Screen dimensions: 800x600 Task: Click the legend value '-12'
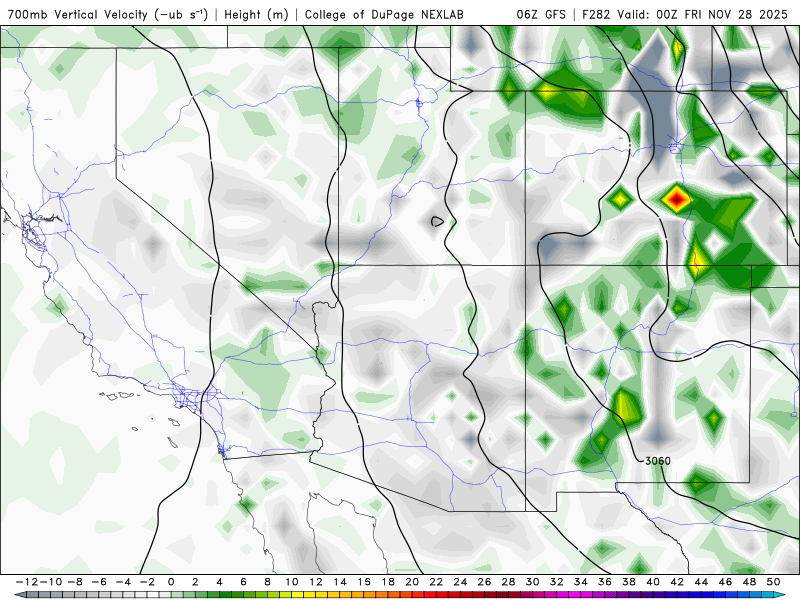(x=27, y=582)
